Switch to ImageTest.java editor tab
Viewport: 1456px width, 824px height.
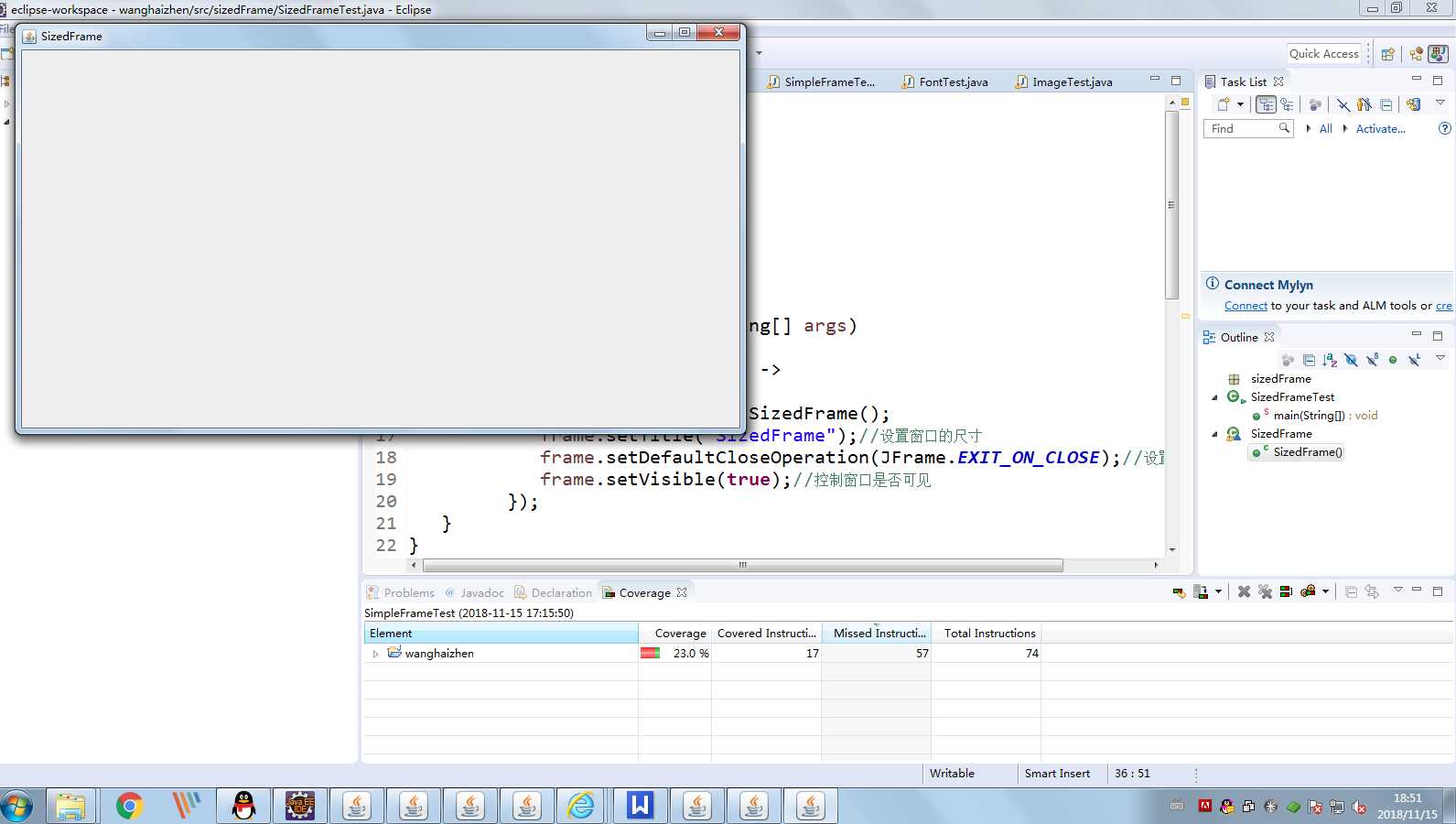(x=1064, y=81)
